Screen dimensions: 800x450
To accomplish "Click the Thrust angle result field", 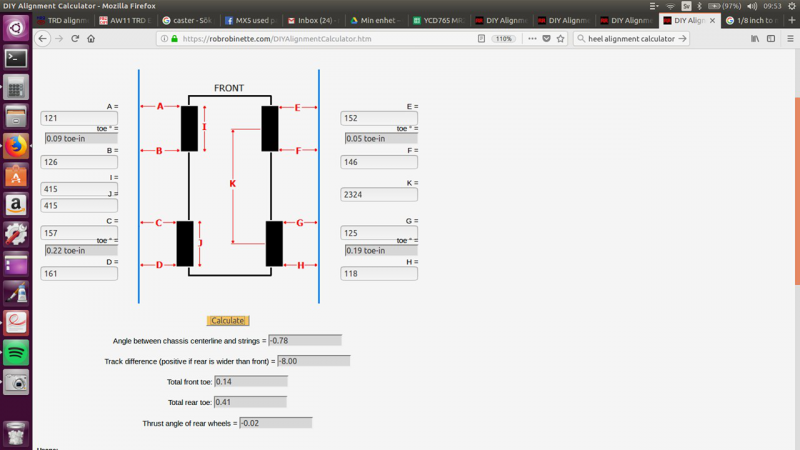I will tap(276, 423).
